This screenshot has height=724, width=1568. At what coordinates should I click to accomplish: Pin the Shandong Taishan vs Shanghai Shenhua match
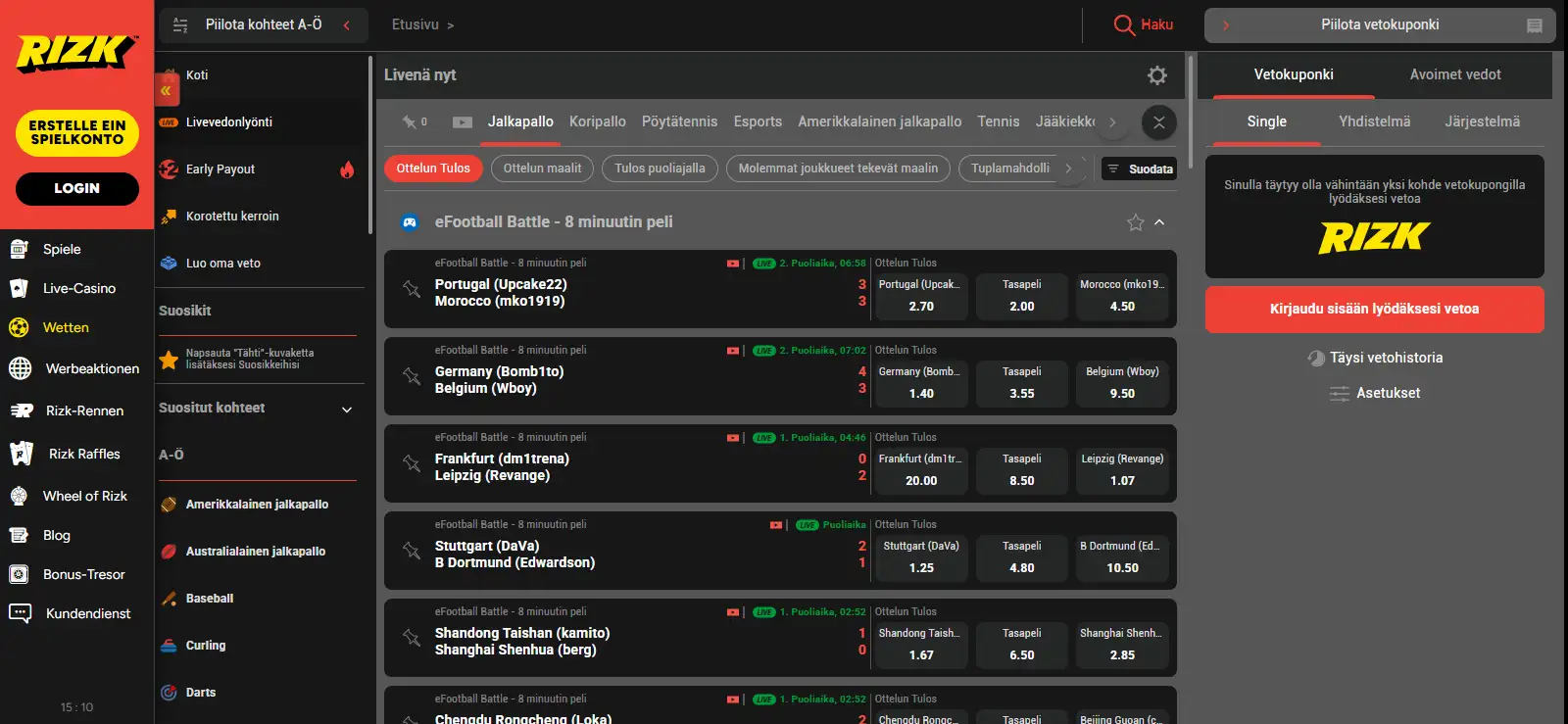(x=412, y=638)
